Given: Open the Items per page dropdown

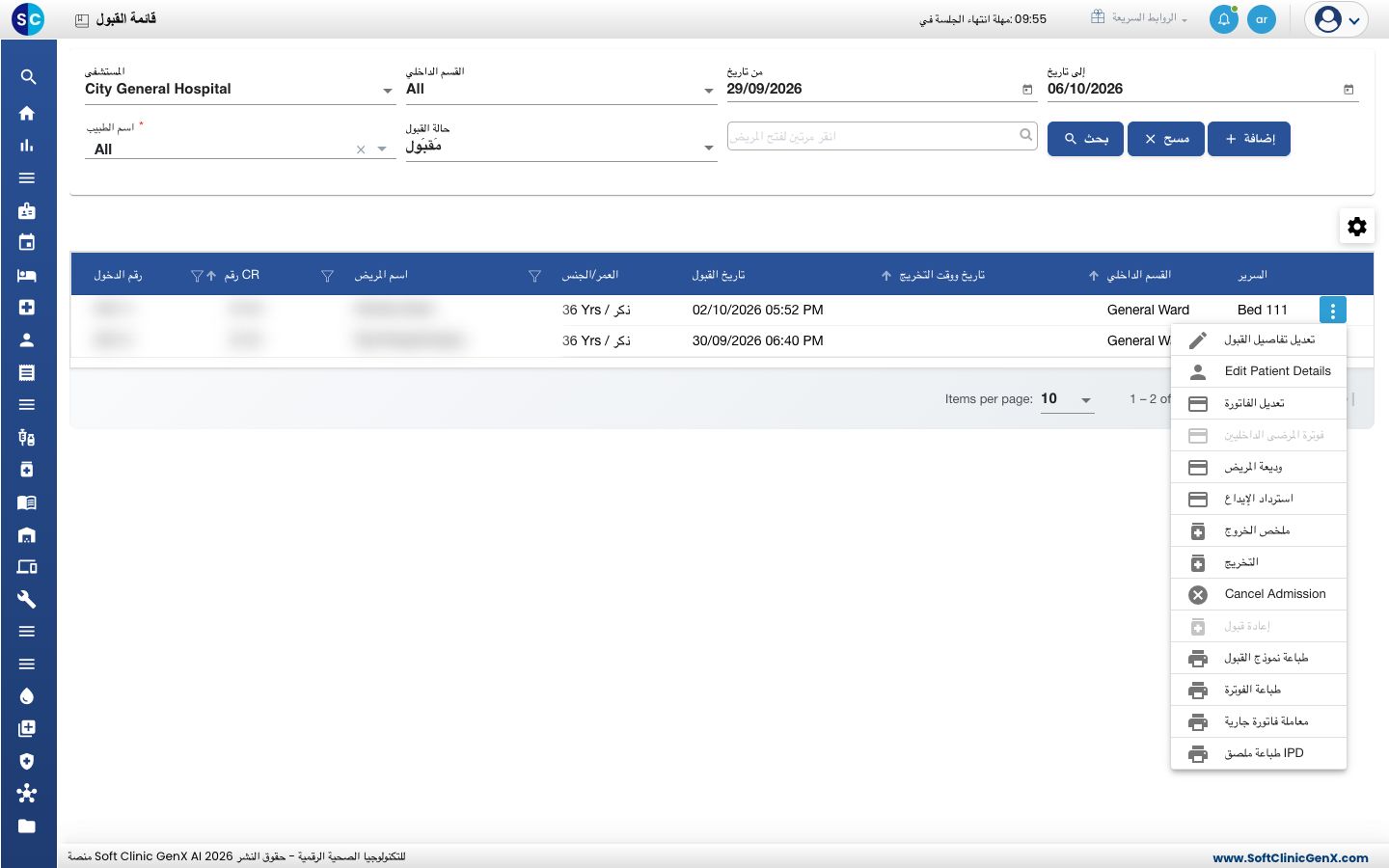Looking at the screenshot, I should coord(1067,399).
